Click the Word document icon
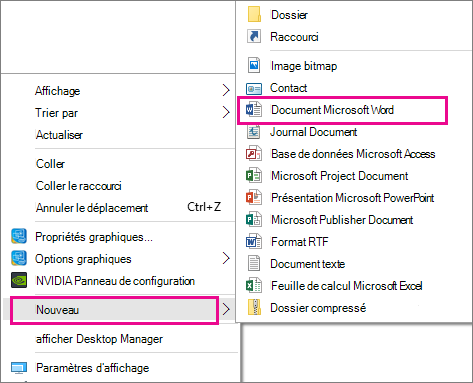The width and height of the screenshot is (473, 383). pos(254,110)
